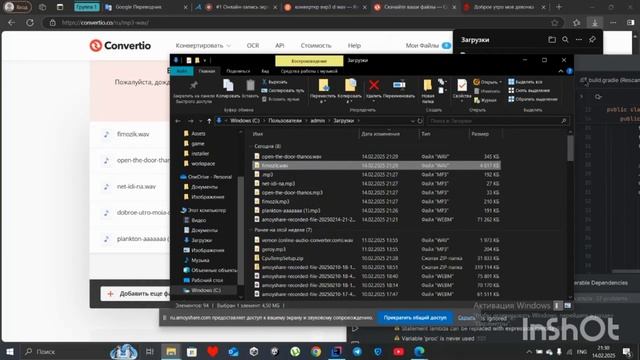Screen dimensions: 640x360
Task: Click Select all (Выделить все) in ribbon
Action: [525, 82]
